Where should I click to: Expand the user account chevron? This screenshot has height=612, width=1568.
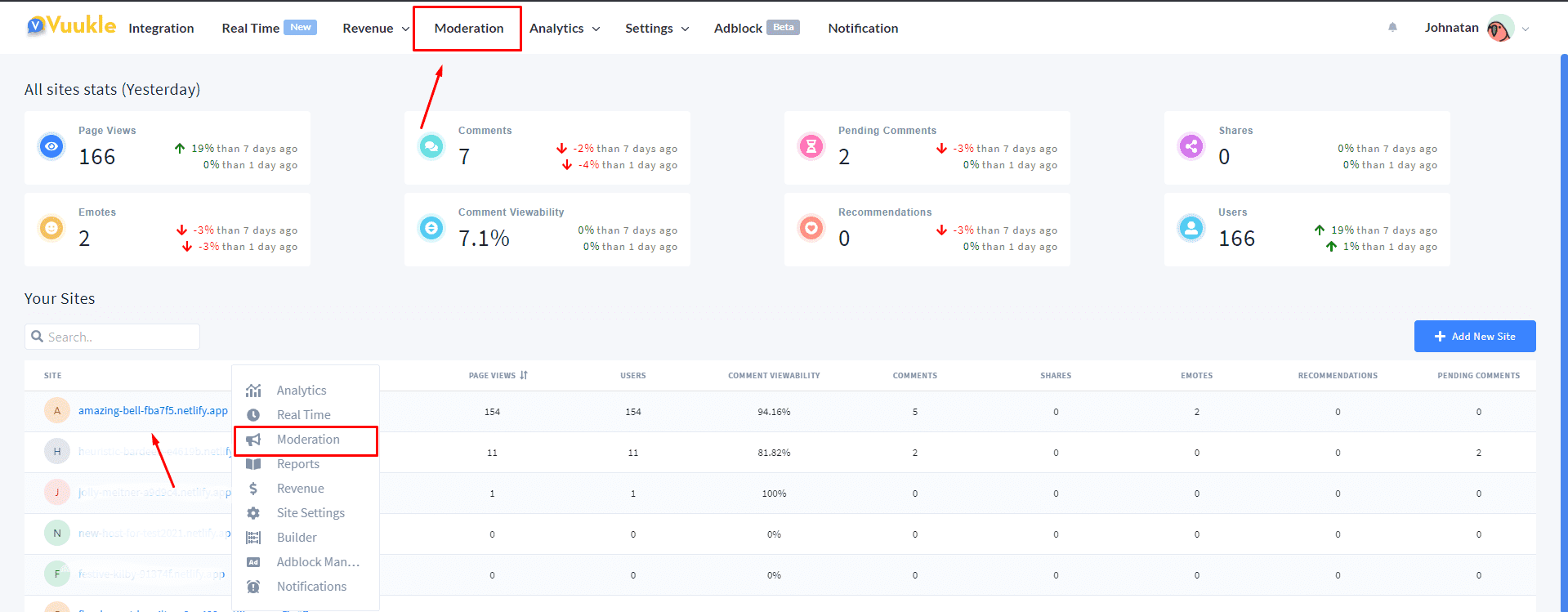[x=1526, y=29]
